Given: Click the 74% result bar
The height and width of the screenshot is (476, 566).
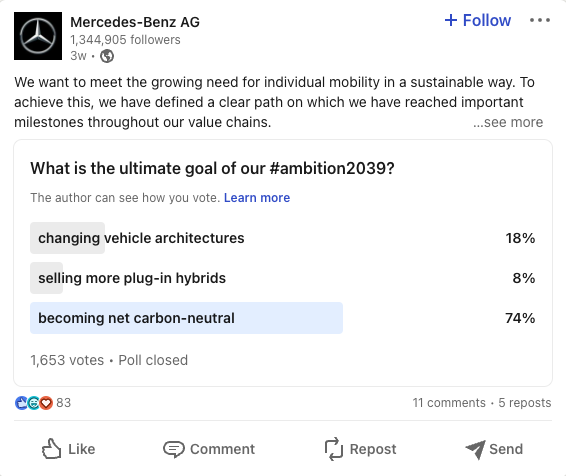Looking at the screenshot, I should tap(186, 318).
